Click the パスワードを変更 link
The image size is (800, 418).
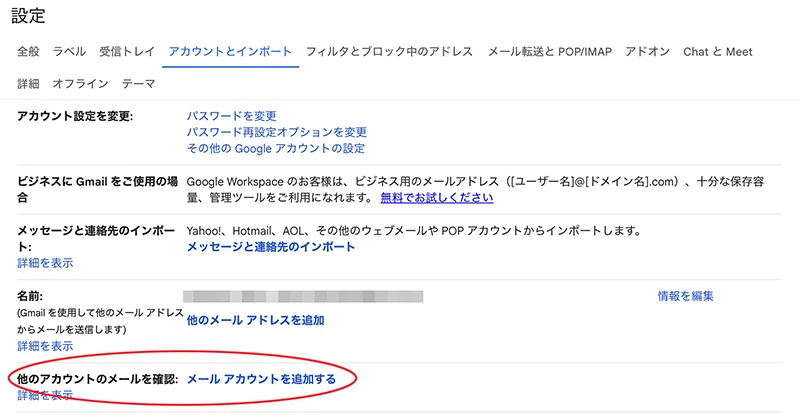coord(231,116)
